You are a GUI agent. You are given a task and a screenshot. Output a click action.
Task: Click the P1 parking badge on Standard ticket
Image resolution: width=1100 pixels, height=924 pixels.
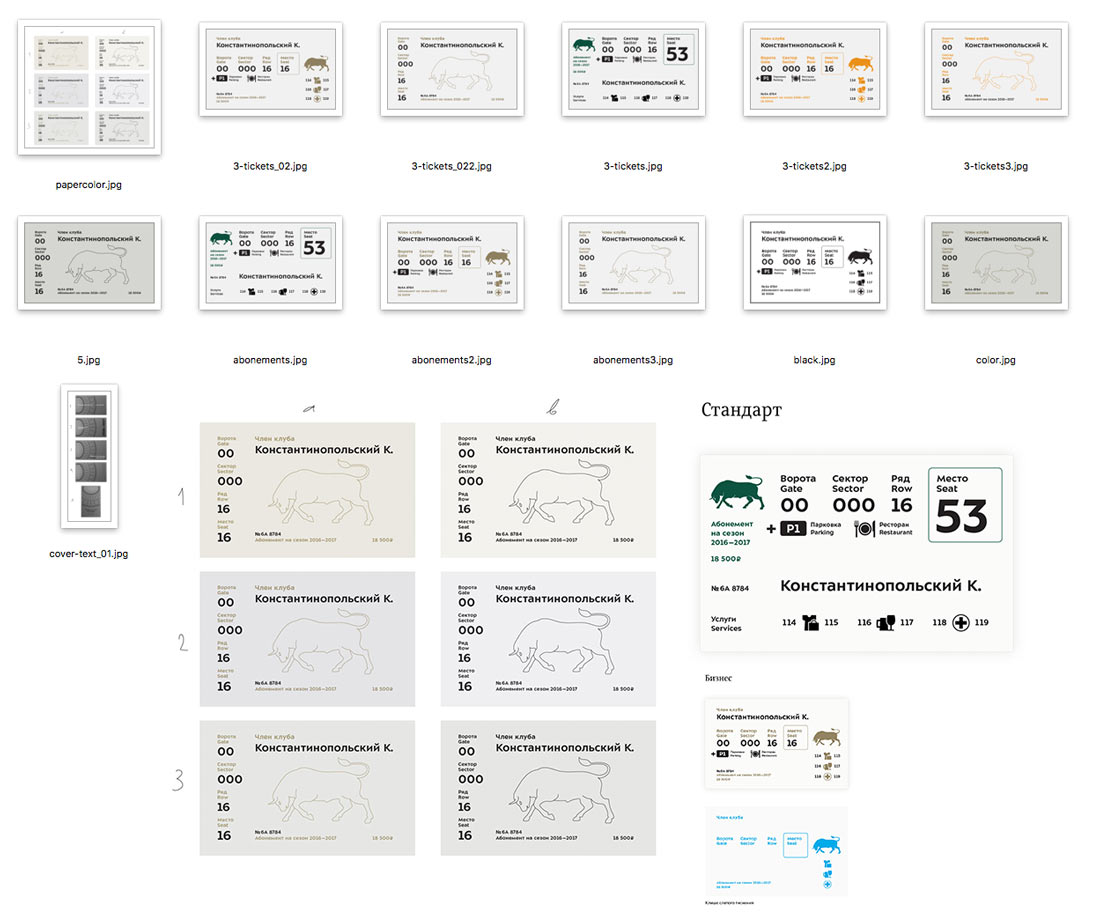[x=793, y=529]
